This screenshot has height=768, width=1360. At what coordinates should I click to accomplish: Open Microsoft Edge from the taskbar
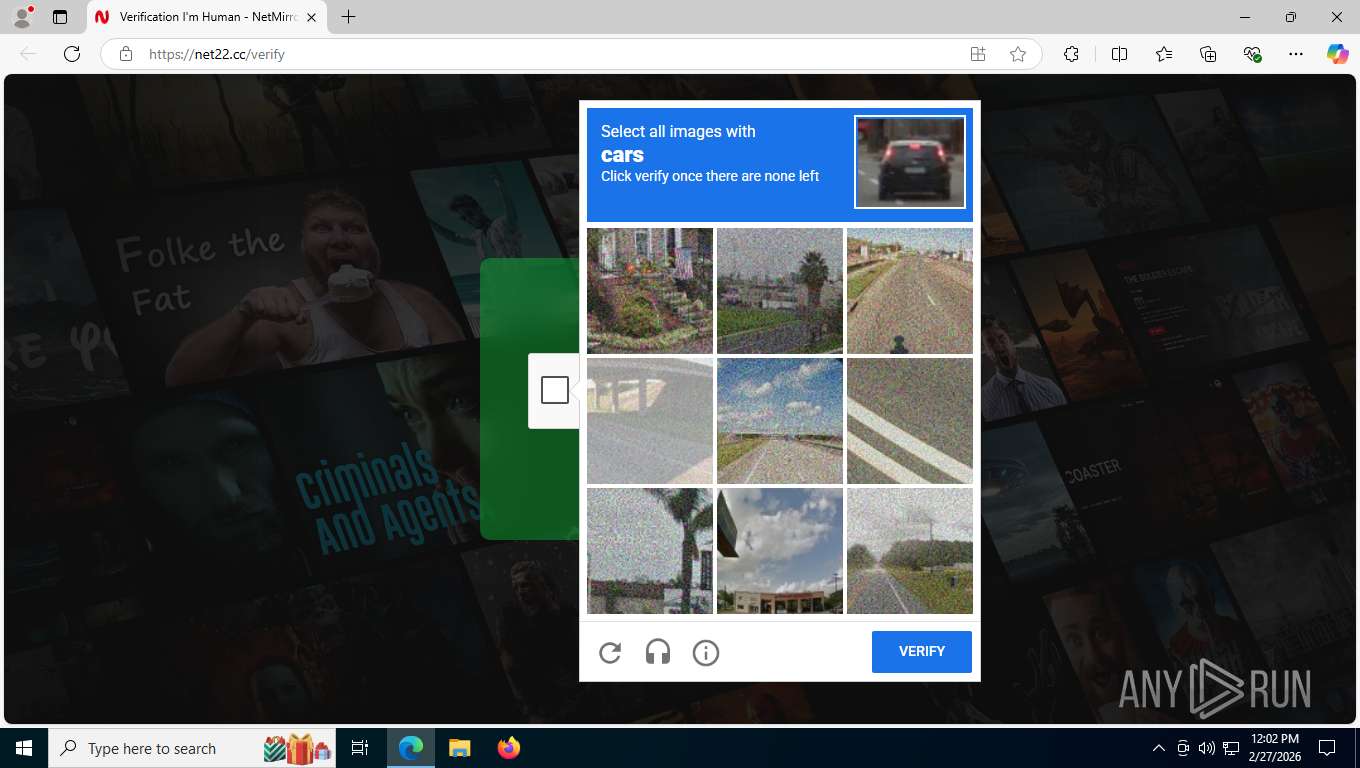pyautogui.click(x=410, y=748)
